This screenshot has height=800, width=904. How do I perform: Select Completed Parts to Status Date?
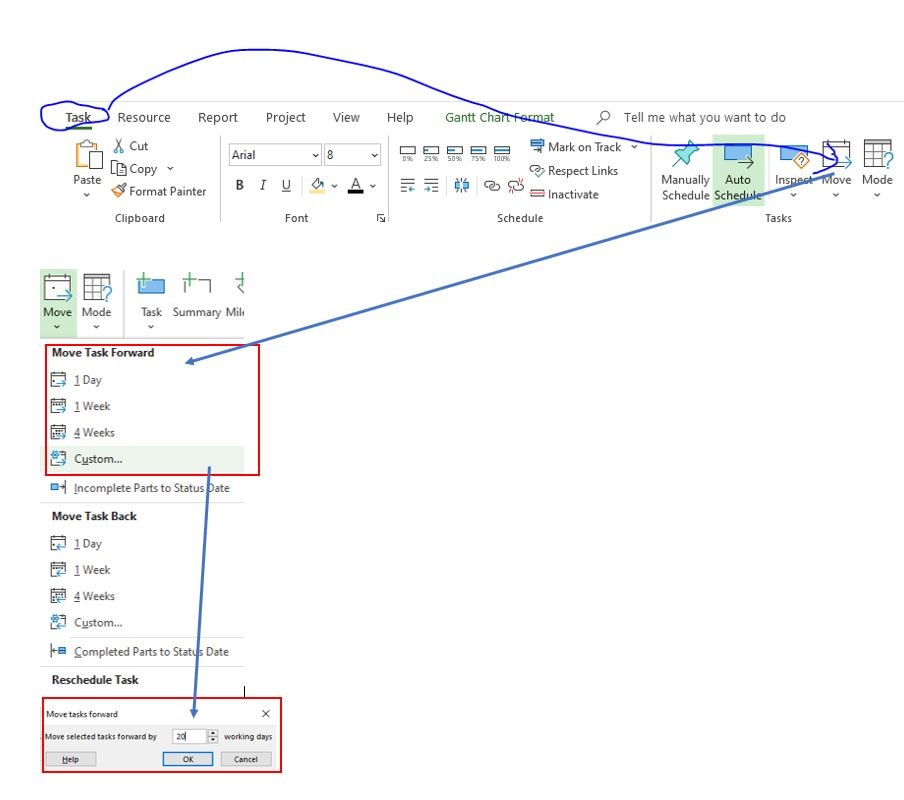144,651
